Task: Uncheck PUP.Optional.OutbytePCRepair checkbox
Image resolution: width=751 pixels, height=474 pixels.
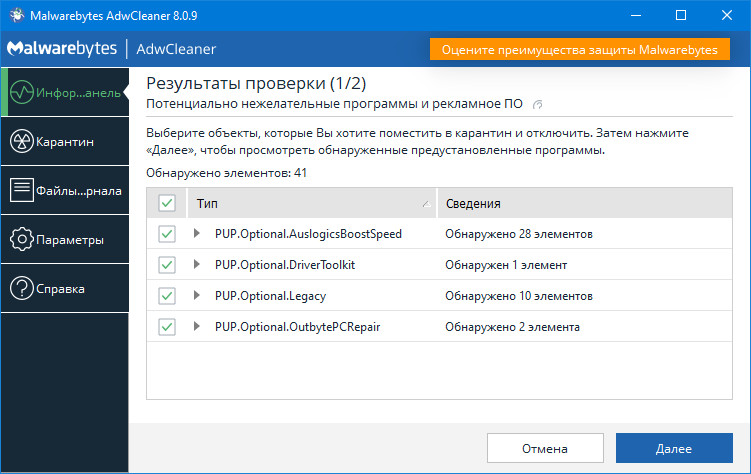Action: click(x=167, y=327)
